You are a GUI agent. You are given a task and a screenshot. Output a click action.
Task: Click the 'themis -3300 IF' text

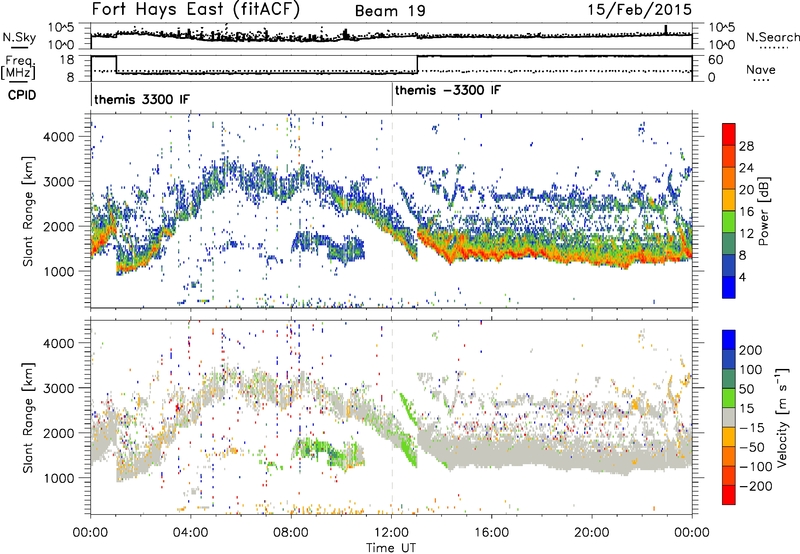(x=447, y=90)
